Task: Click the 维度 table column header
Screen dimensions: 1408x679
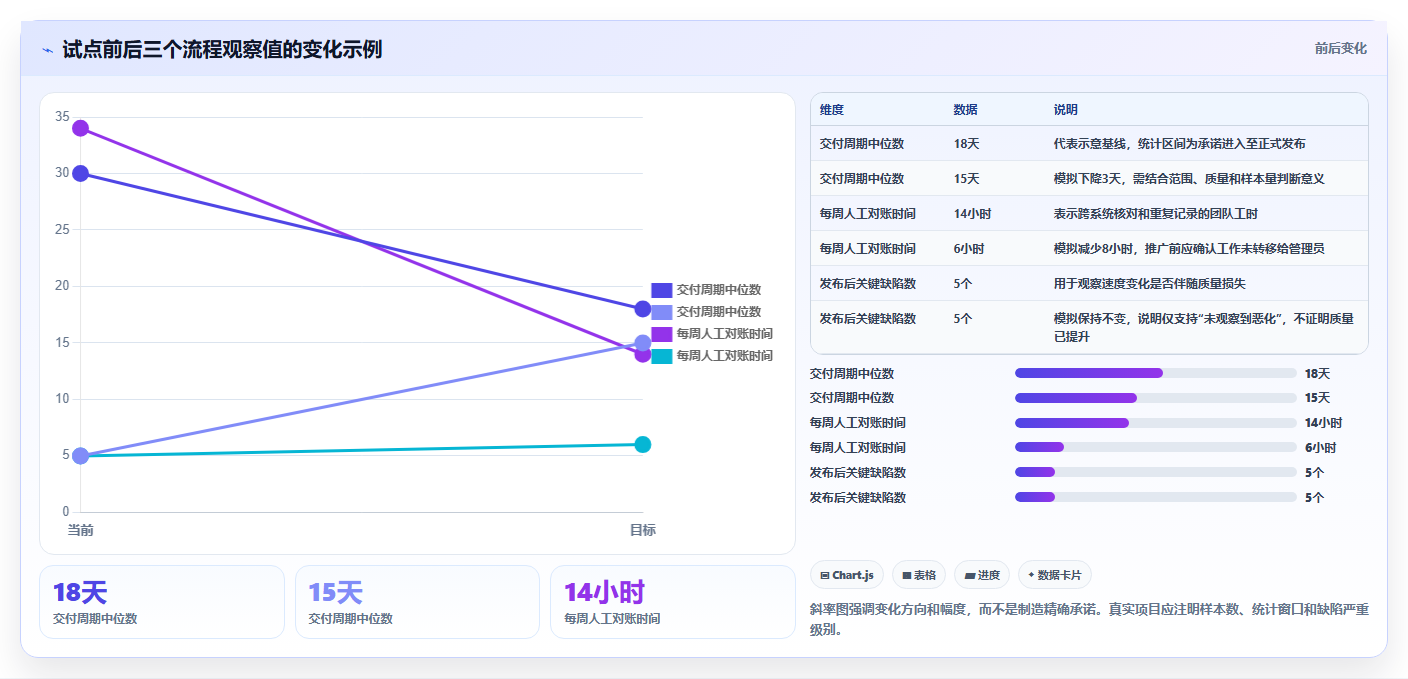Action: 832,110
